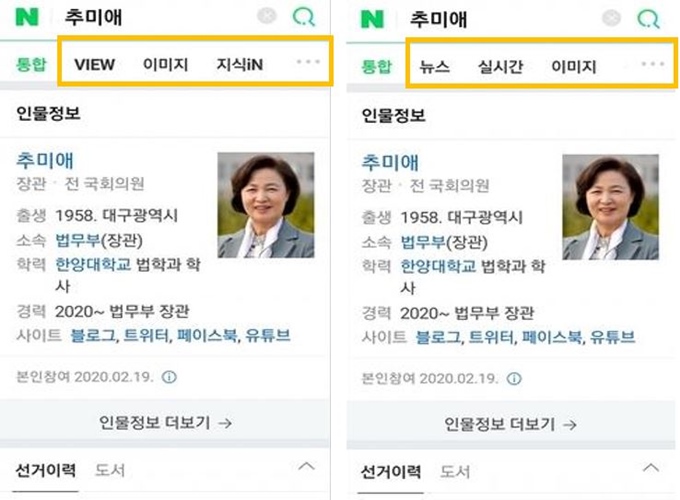Screen dimensions: 680x500
Task: Open info icon beside 본인참여 date in left panel
Action: [169, 377]
